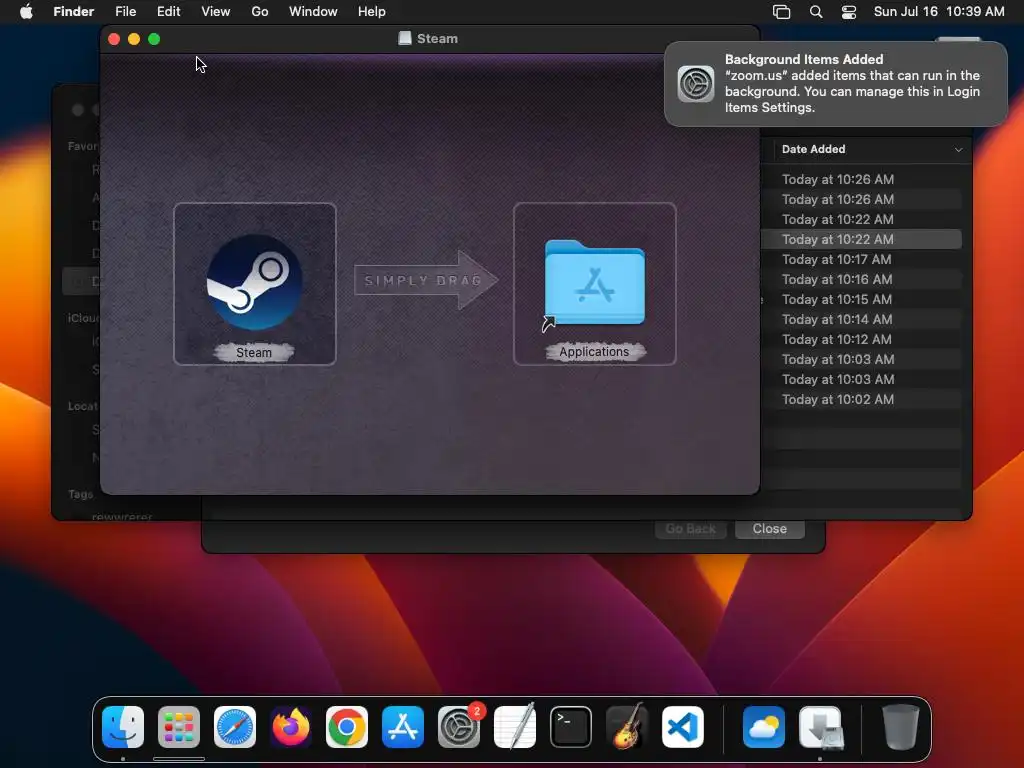Open the View menu
The width and height of the screenshot is (1024, 768).
[x=216, y=12]
